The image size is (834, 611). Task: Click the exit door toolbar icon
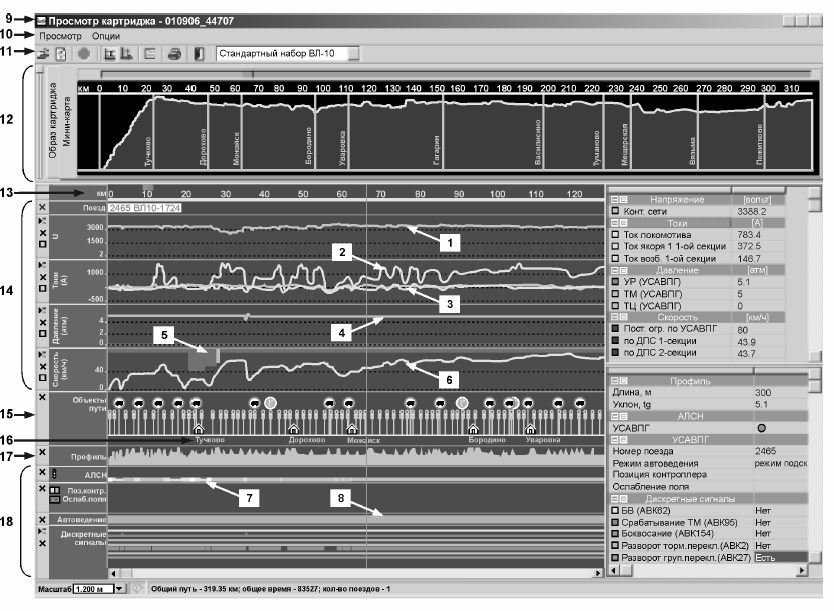click(199, 54)
